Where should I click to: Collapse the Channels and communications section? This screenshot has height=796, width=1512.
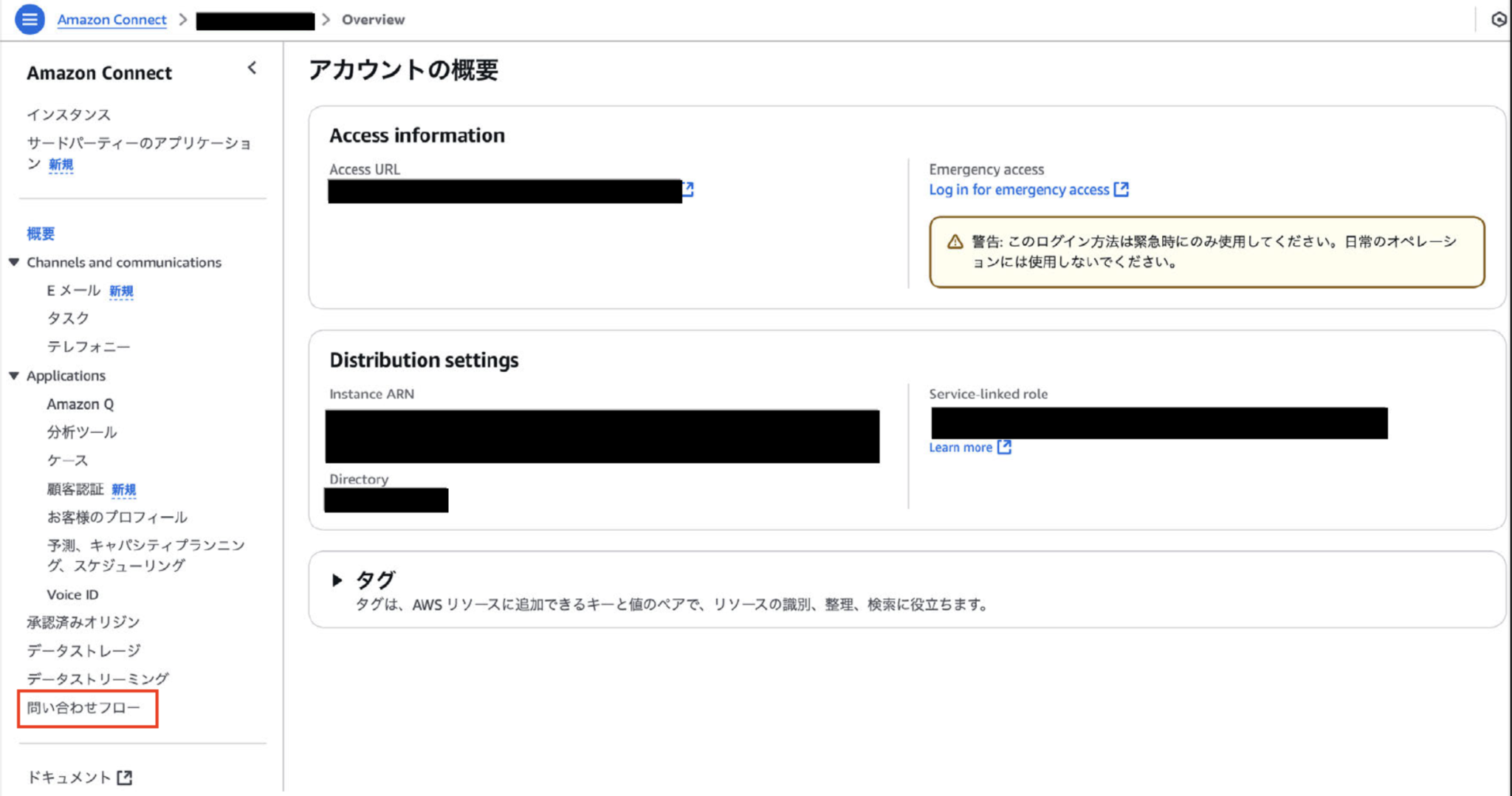coord(13,261)
